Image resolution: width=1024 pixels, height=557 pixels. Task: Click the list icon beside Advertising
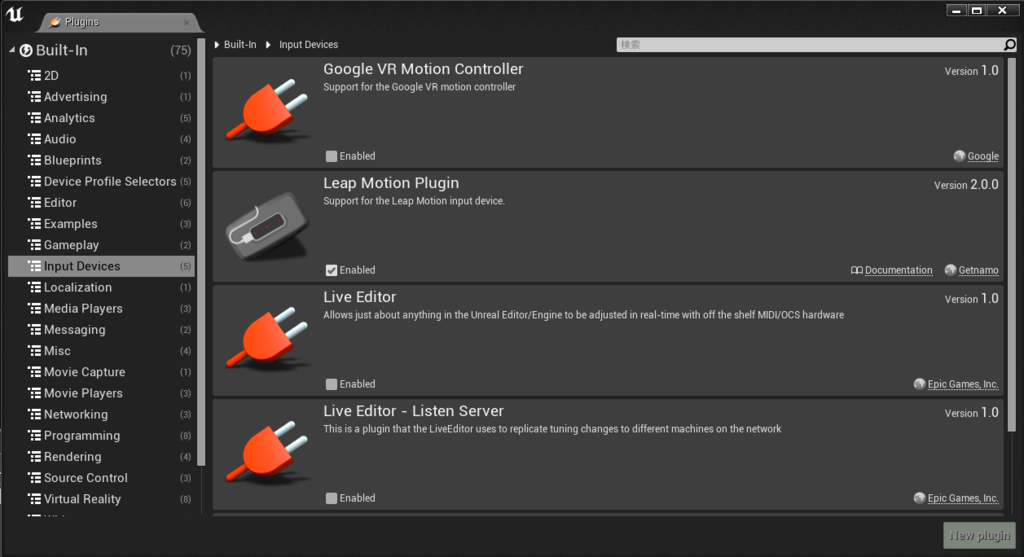[x=35, y=97]
